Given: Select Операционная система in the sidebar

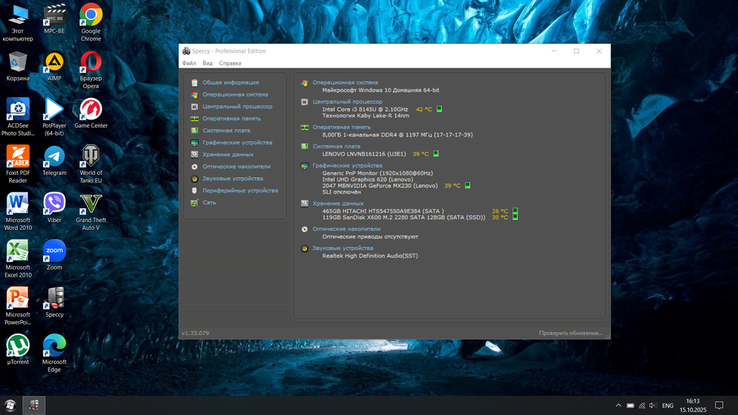Looking at the screenshot, I should click(235, 95).
